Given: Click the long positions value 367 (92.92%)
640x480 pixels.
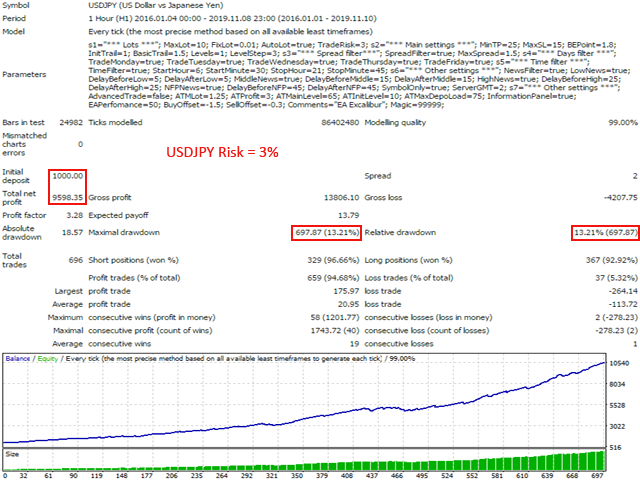Looking at the screenshot, I should pyautogui.click(x=611, y=260).
